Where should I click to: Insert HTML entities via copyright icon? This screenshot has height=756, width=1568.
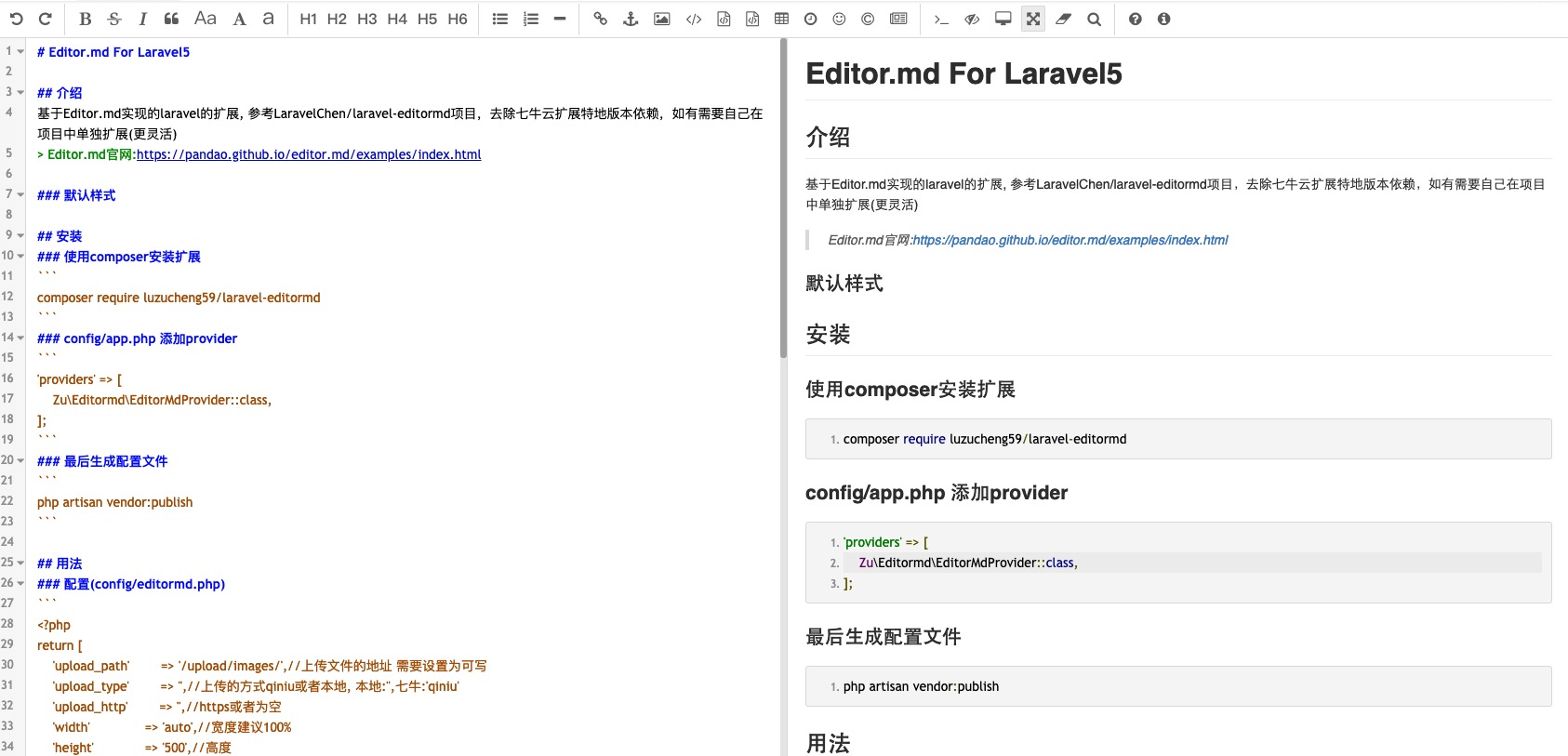[x=868, y=19]
